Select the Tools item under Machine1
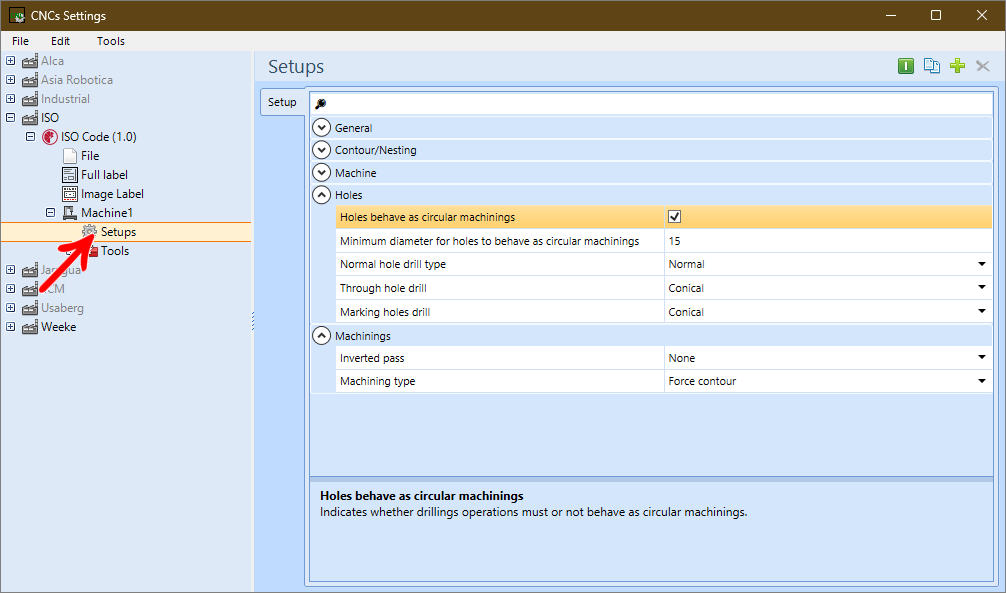The width and height of the screenshot is (1006, 593). point(115,251)
